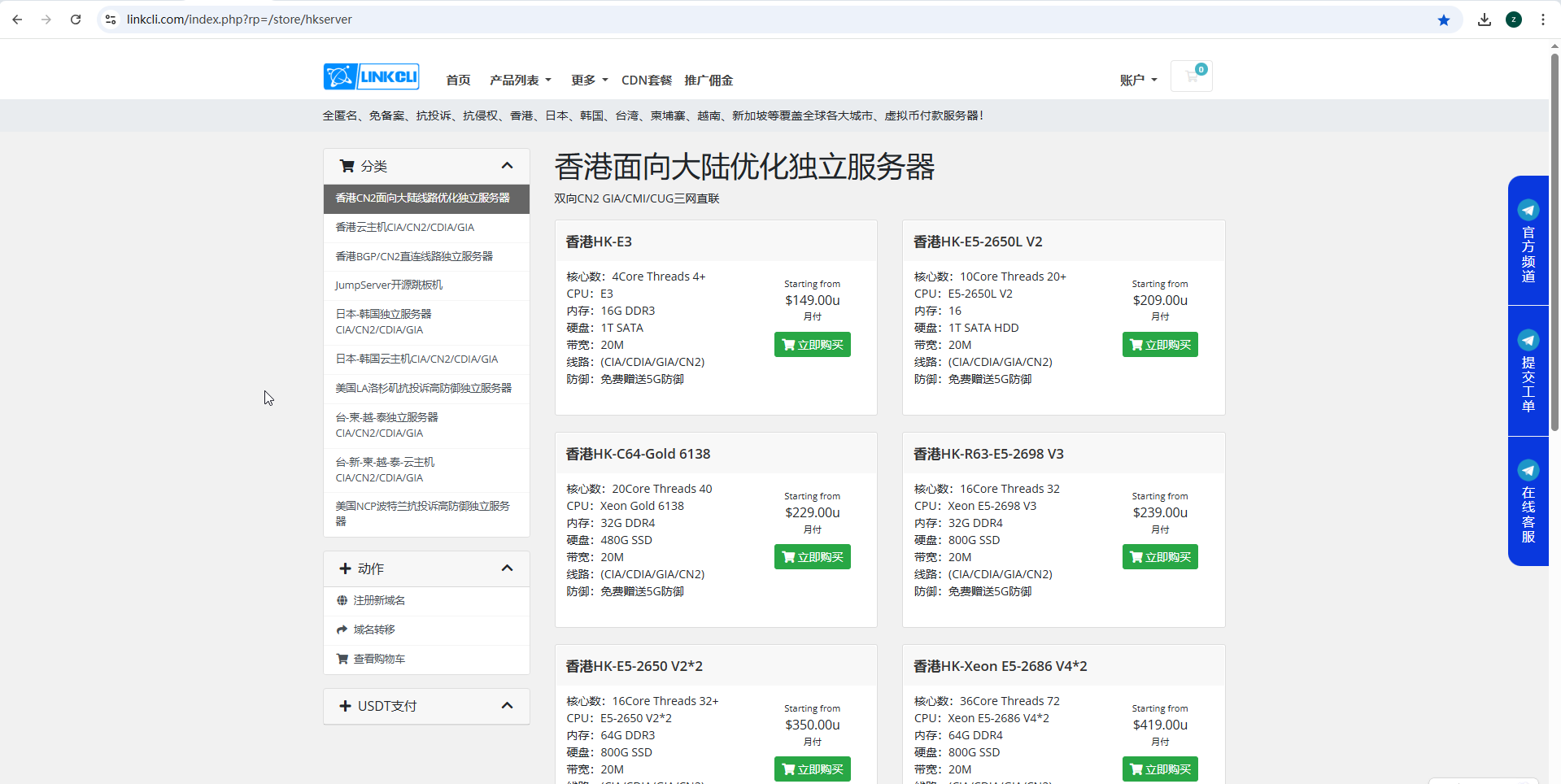Image resolution: width=1561 pixels, height=784 pixels.
Task: Click the LINKCLI logo
Action: [371, 76]
